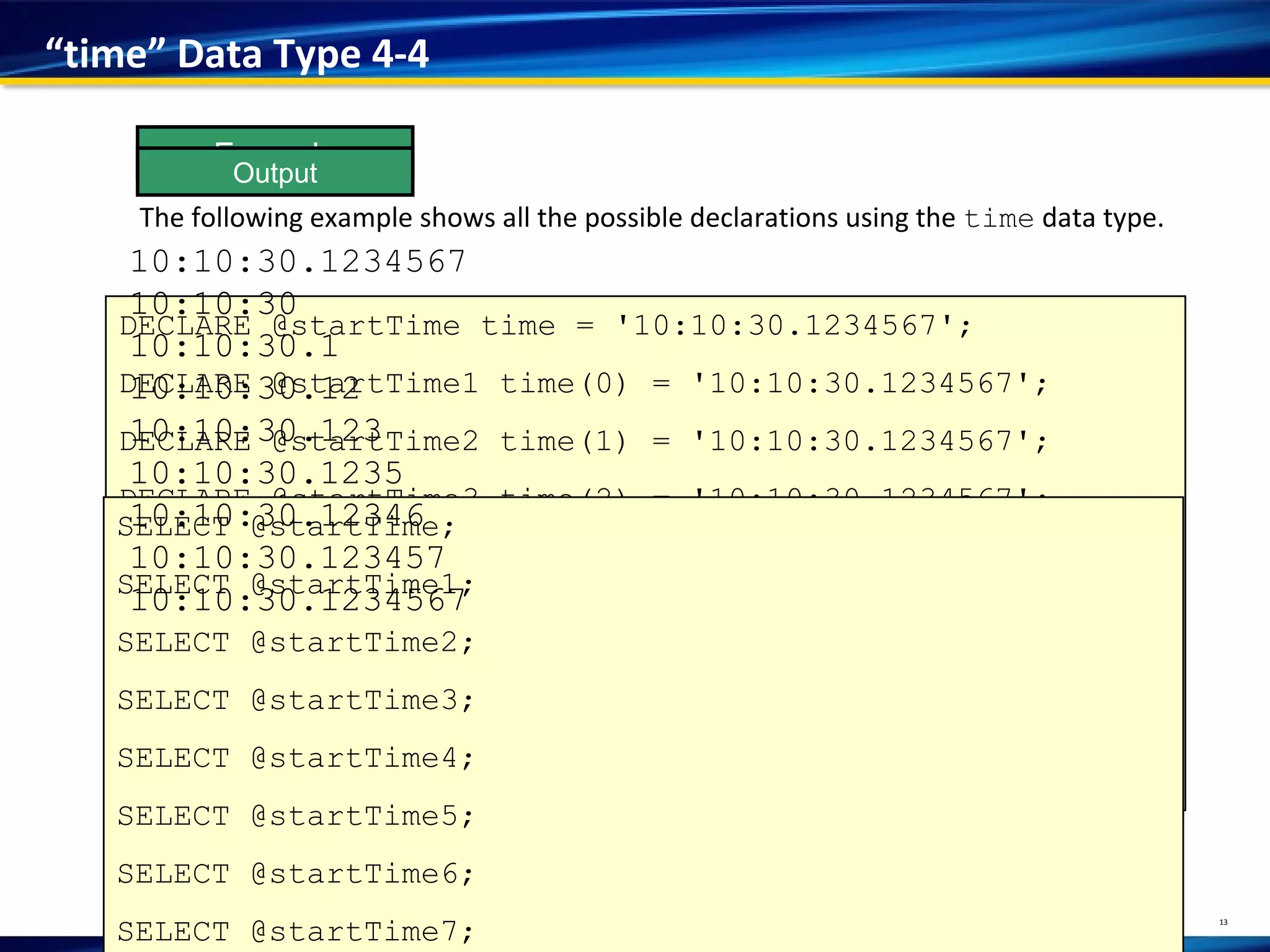Click the SELECT @startTime4; line
1270x952 pixels.
[296, 759]
